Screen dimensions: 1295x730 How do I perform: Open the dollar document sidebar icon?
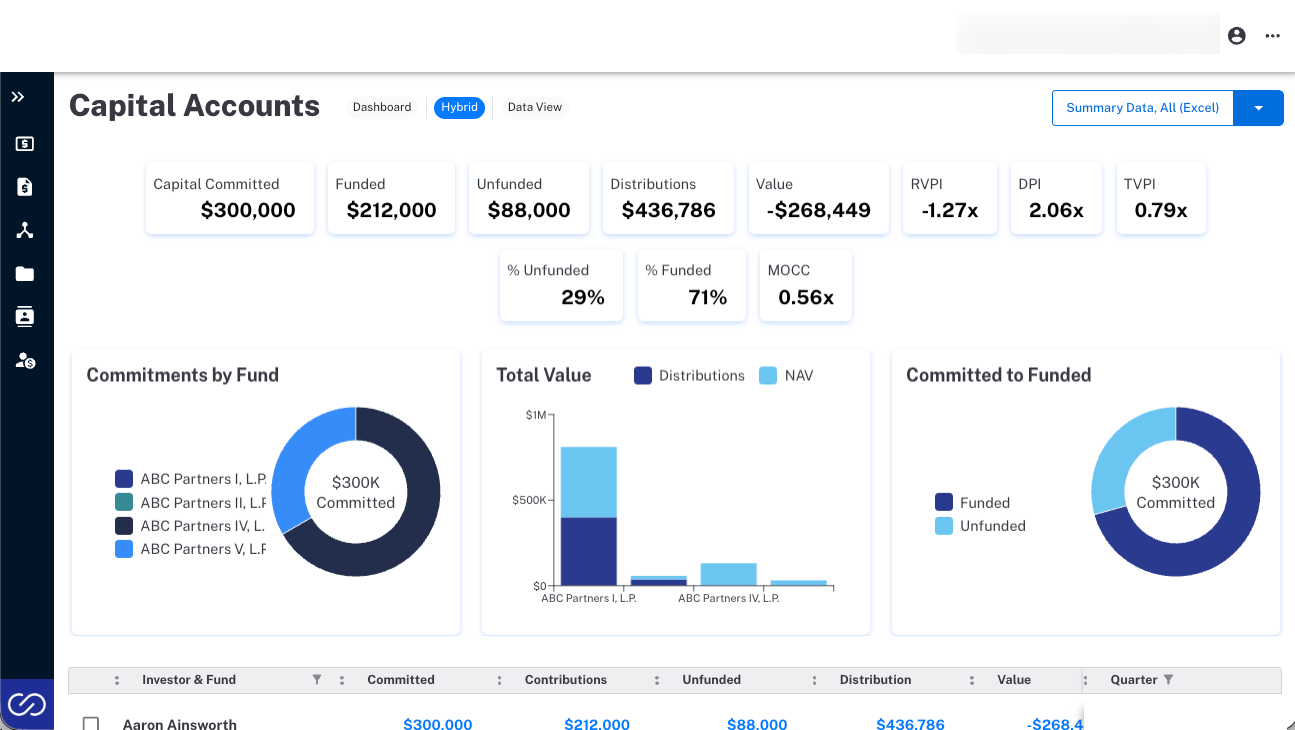pos(25,187)
